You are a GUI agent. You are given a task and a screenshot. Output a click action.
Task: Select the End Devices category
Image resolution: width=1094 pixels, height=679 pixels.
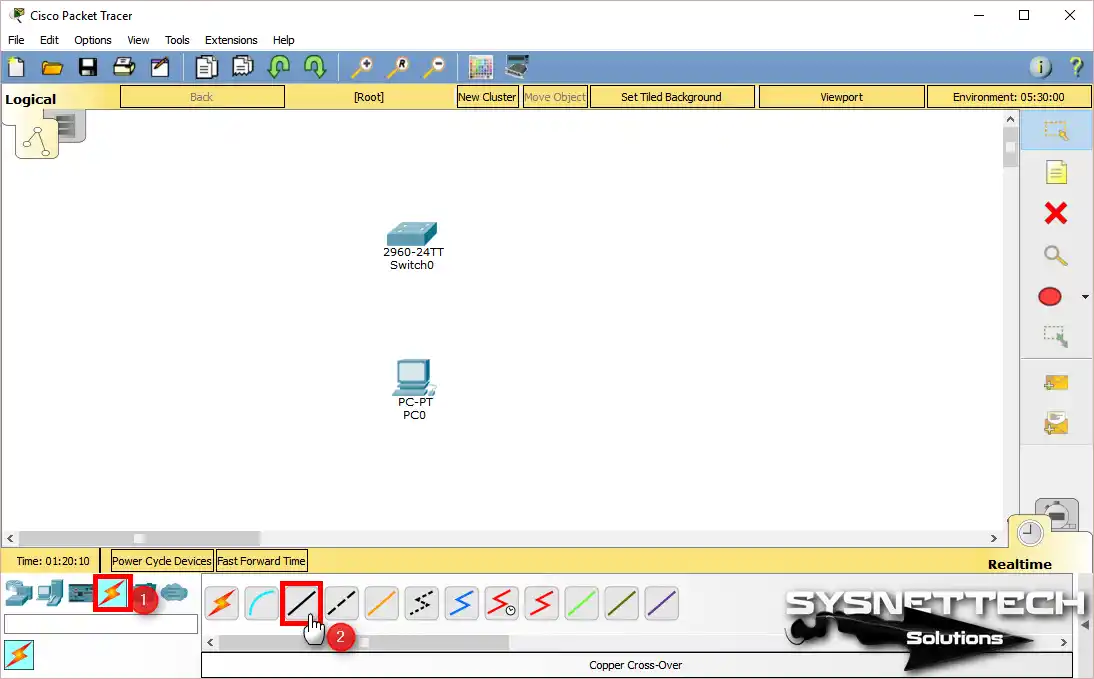coord(50,593)
